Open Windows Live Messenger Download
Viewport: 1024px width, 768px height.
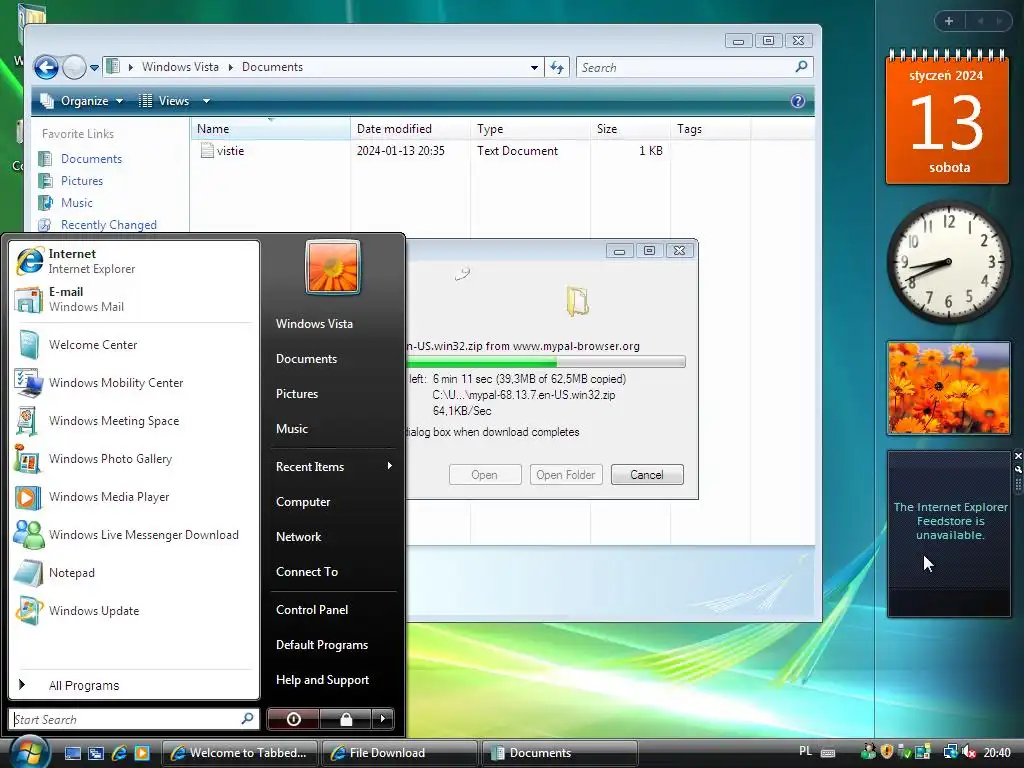134,534
